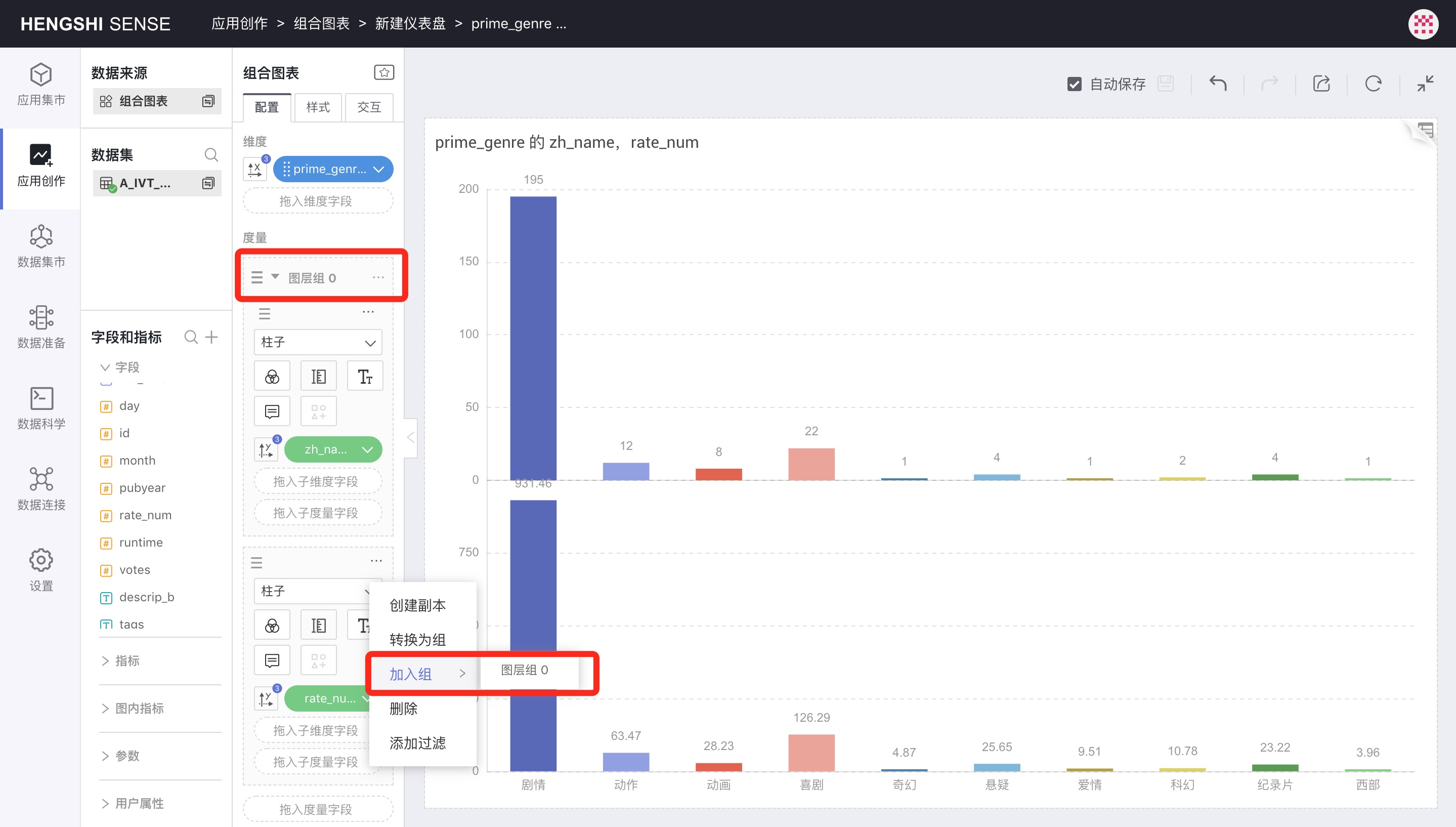Click the export/share icon
Image resolution: width=1456 pixels, height=827 pixels.
click(1321, 84)
